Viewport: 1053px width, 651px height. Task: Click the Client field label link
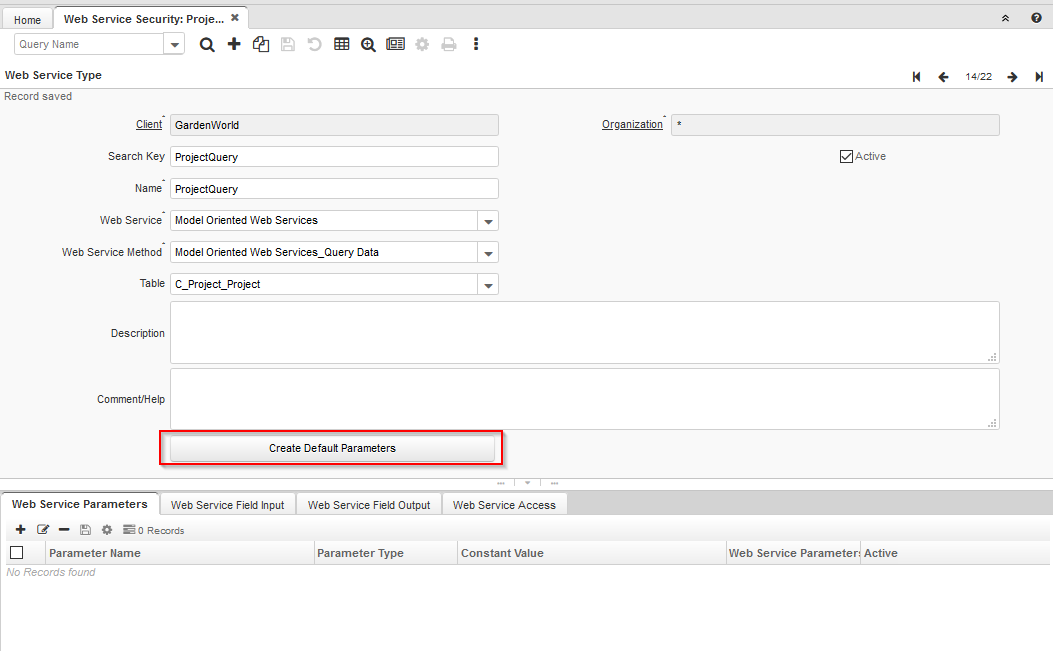[x=149, y=125]
